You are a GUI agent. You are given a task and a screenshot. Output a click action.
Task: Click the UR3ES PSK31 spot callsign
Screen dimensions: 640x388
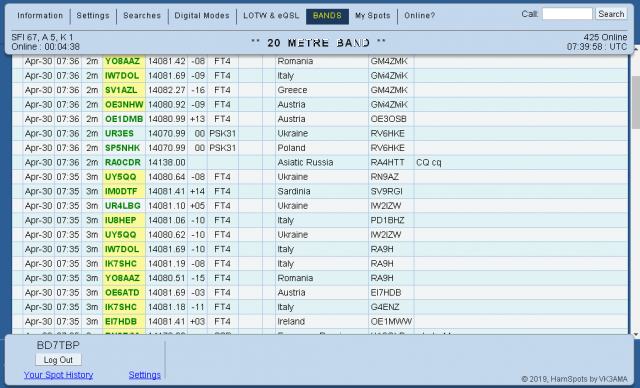[119, 133]
